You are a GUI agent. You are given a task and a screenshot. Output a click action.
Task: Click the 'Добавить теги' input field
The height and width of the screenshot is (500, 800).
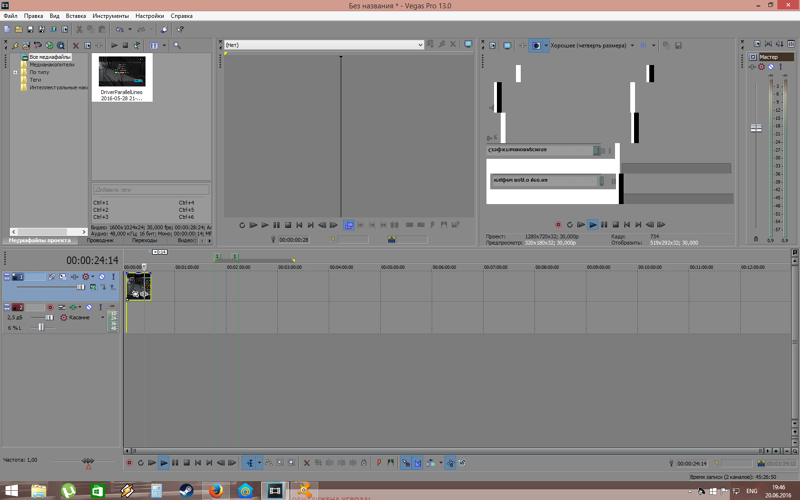point(151,189)
